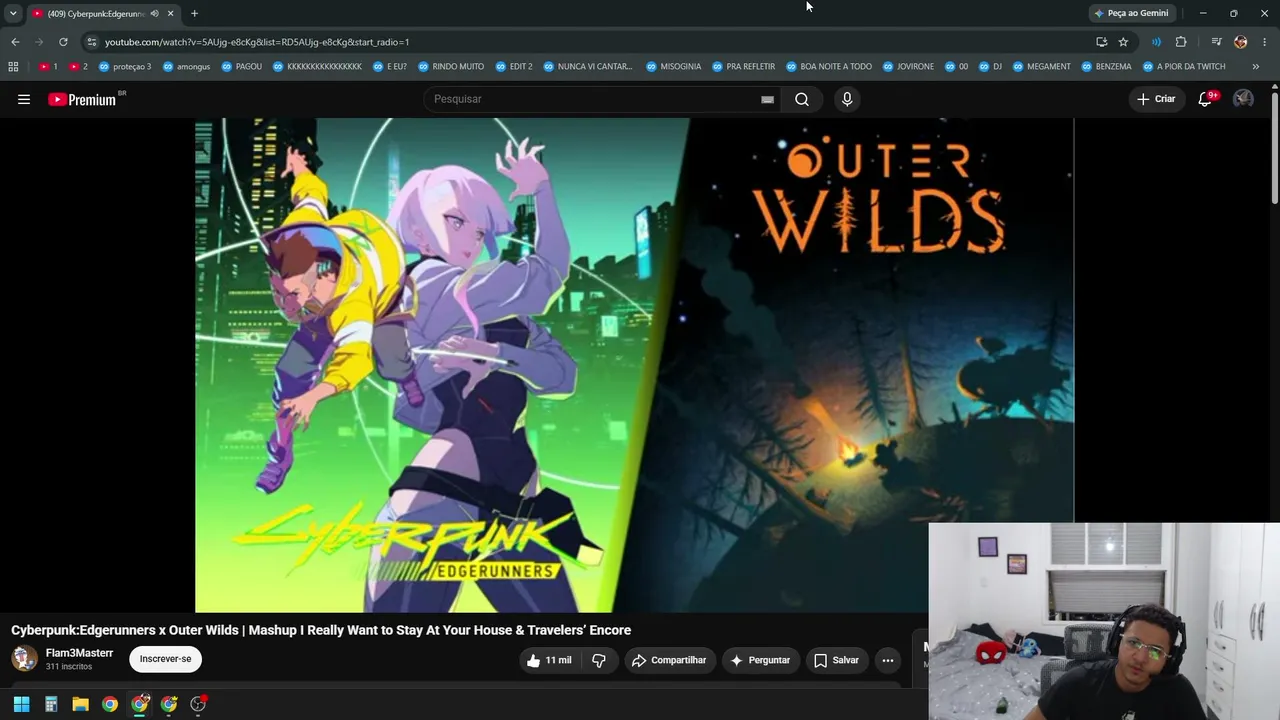Open the 'EDIT 2' bookmark
The image size is (1280, 720).
click(x=514, y=67)
